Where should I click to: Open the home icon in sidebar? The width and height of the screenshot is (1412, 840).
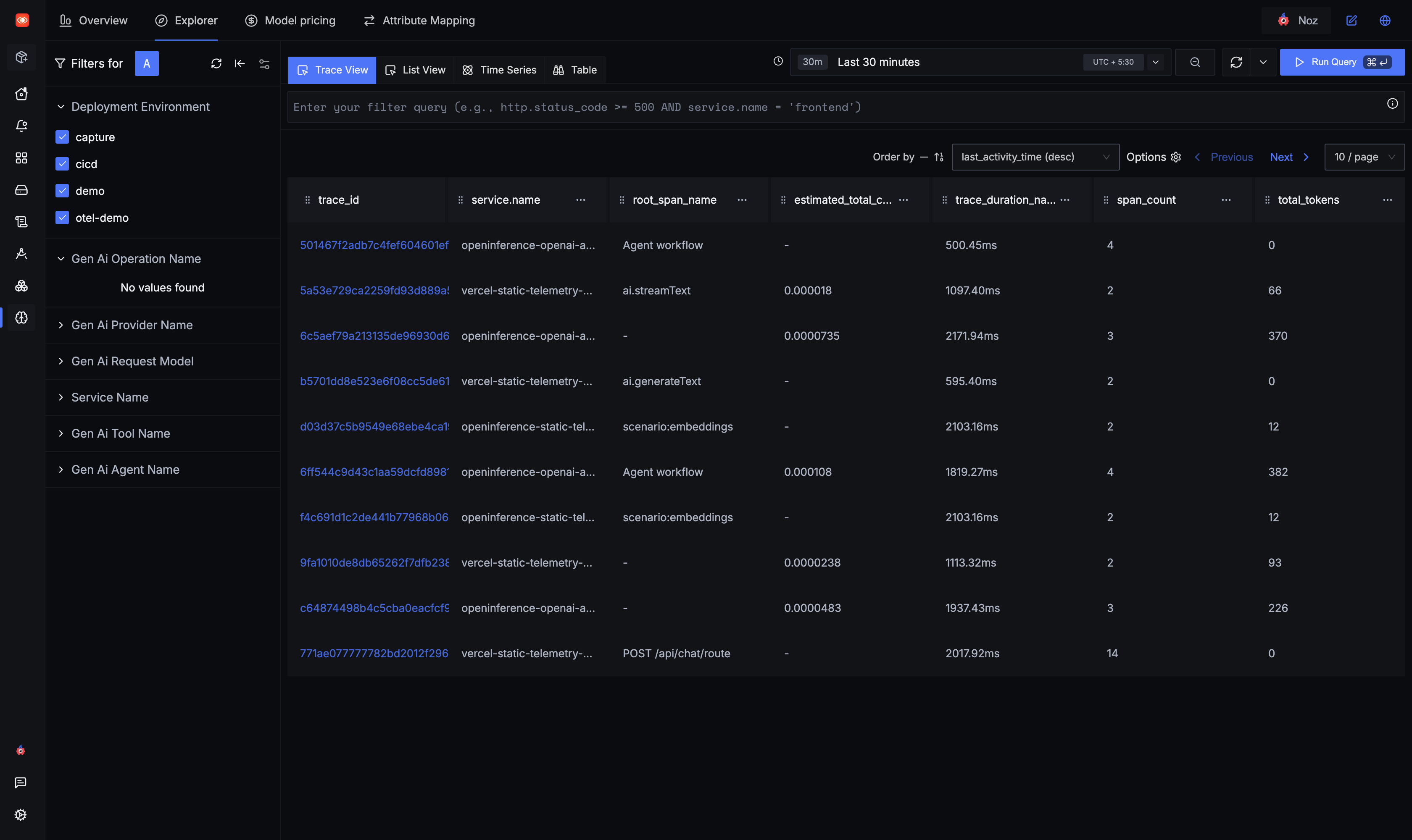click(x=21, y=94)
